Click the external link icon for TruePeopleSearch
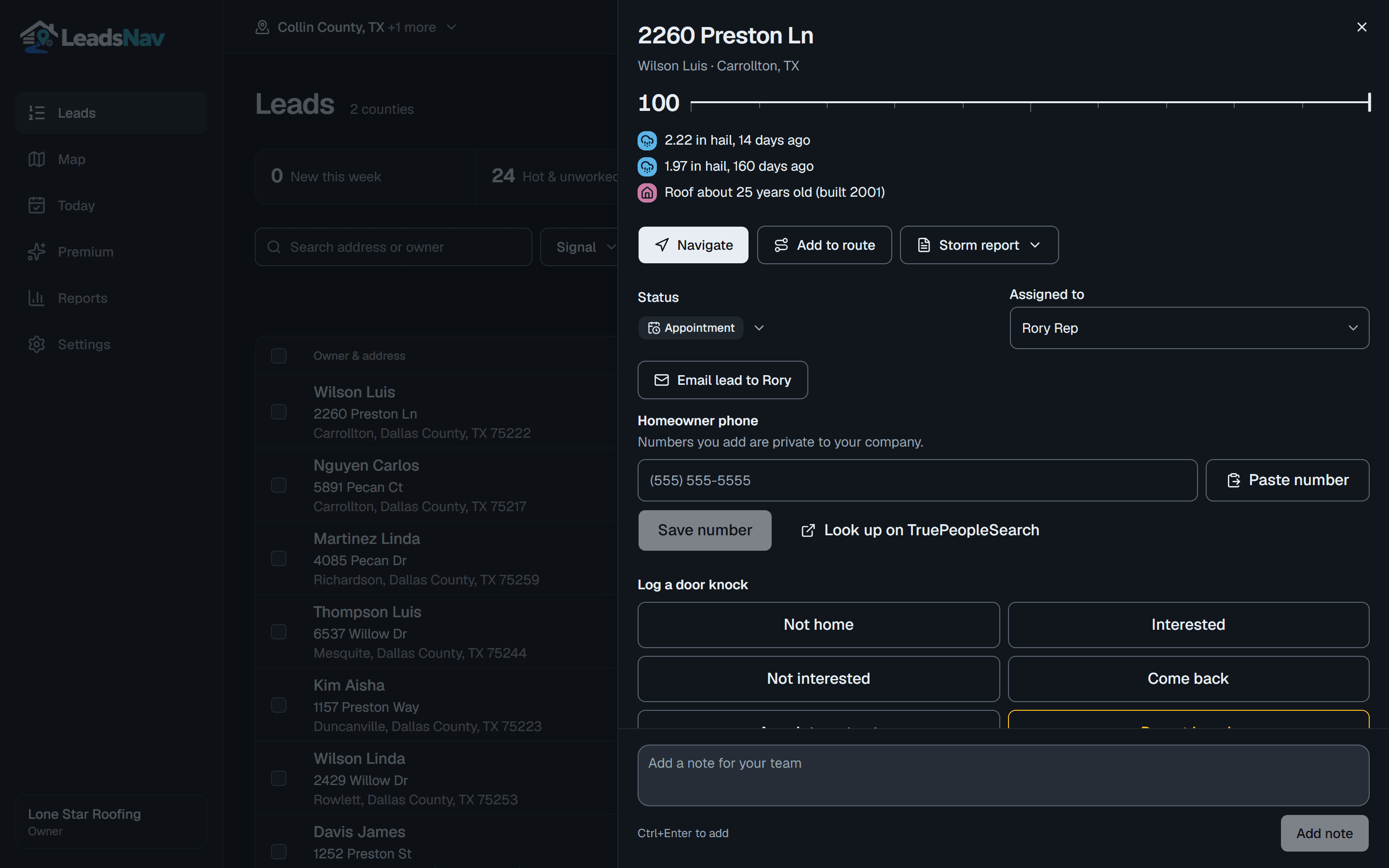This screenshot has width=1389, height=868. coord(807,530)
